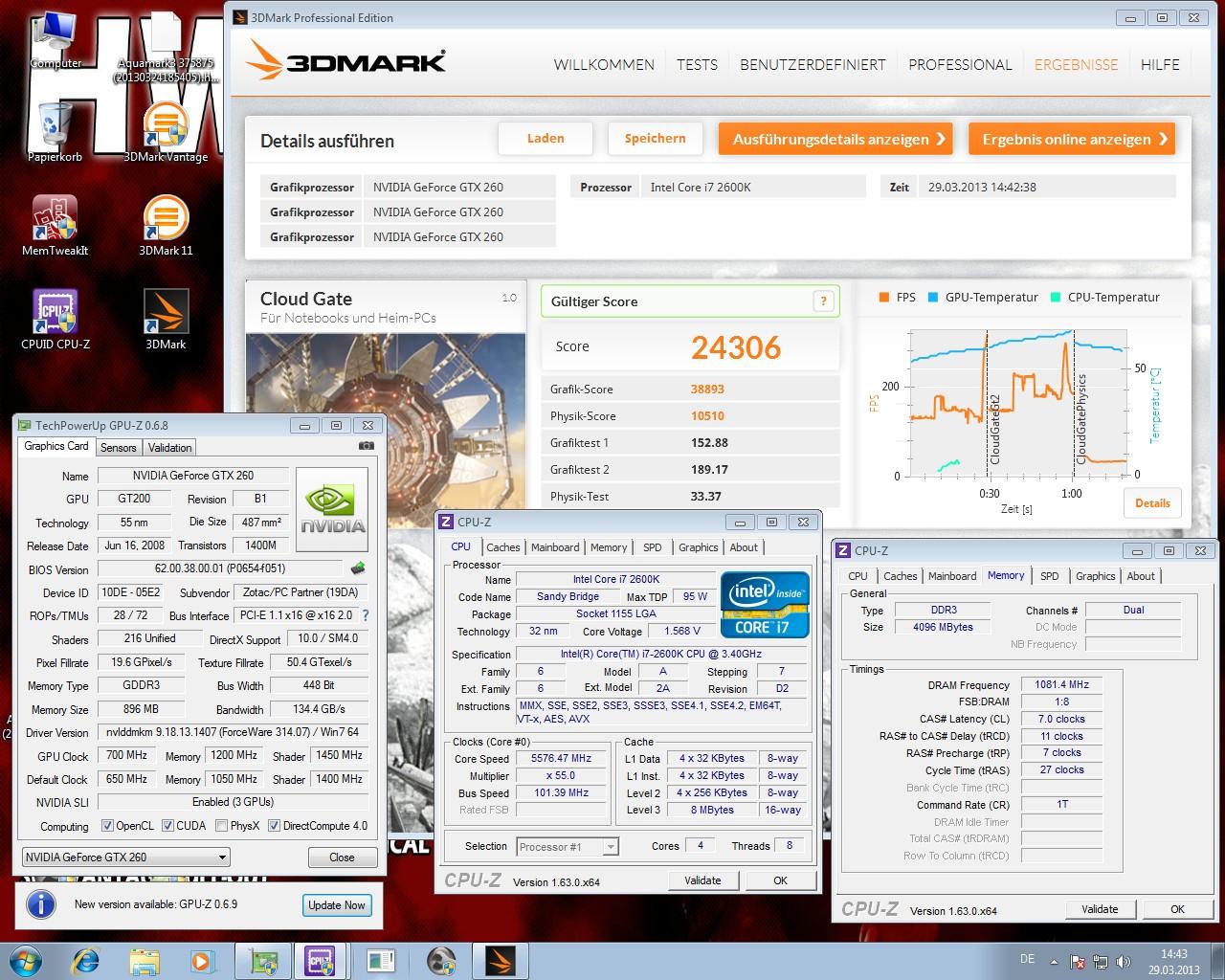Open Windows Explorer folder in taskbar
This screenshot has width=1225, height=980.
[x=145, y=960]
